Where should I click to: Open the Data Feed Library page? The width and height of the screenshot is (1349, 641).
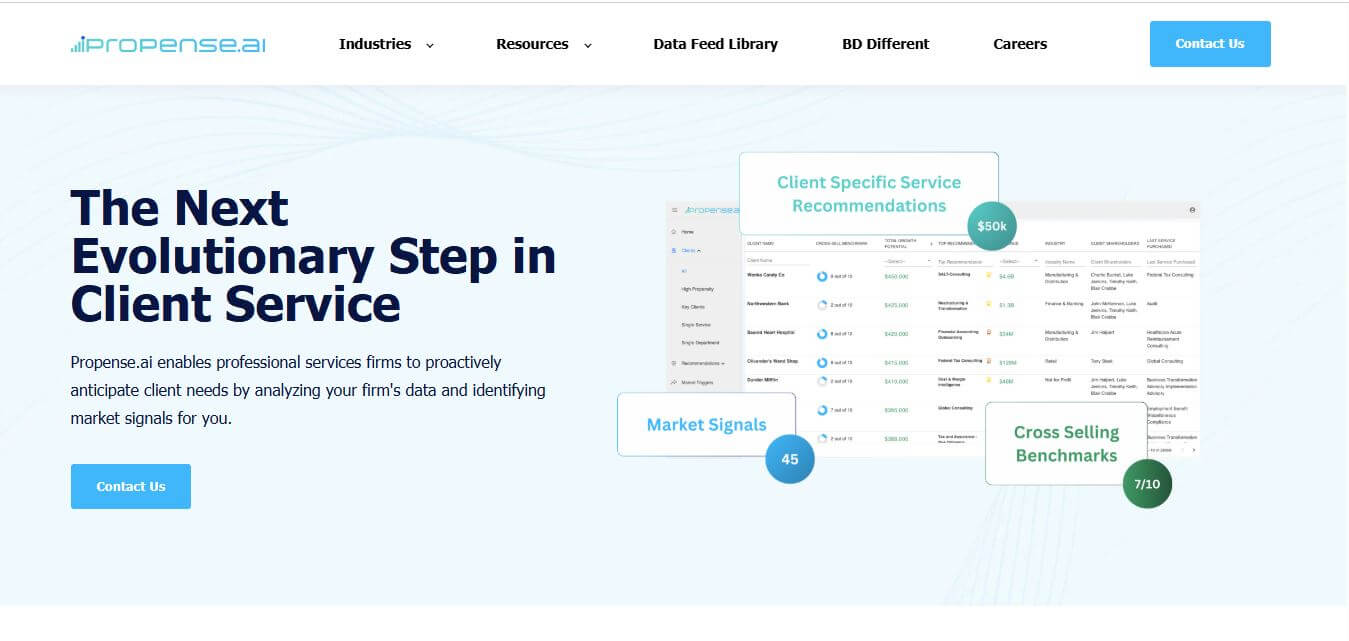coord(715,44)
